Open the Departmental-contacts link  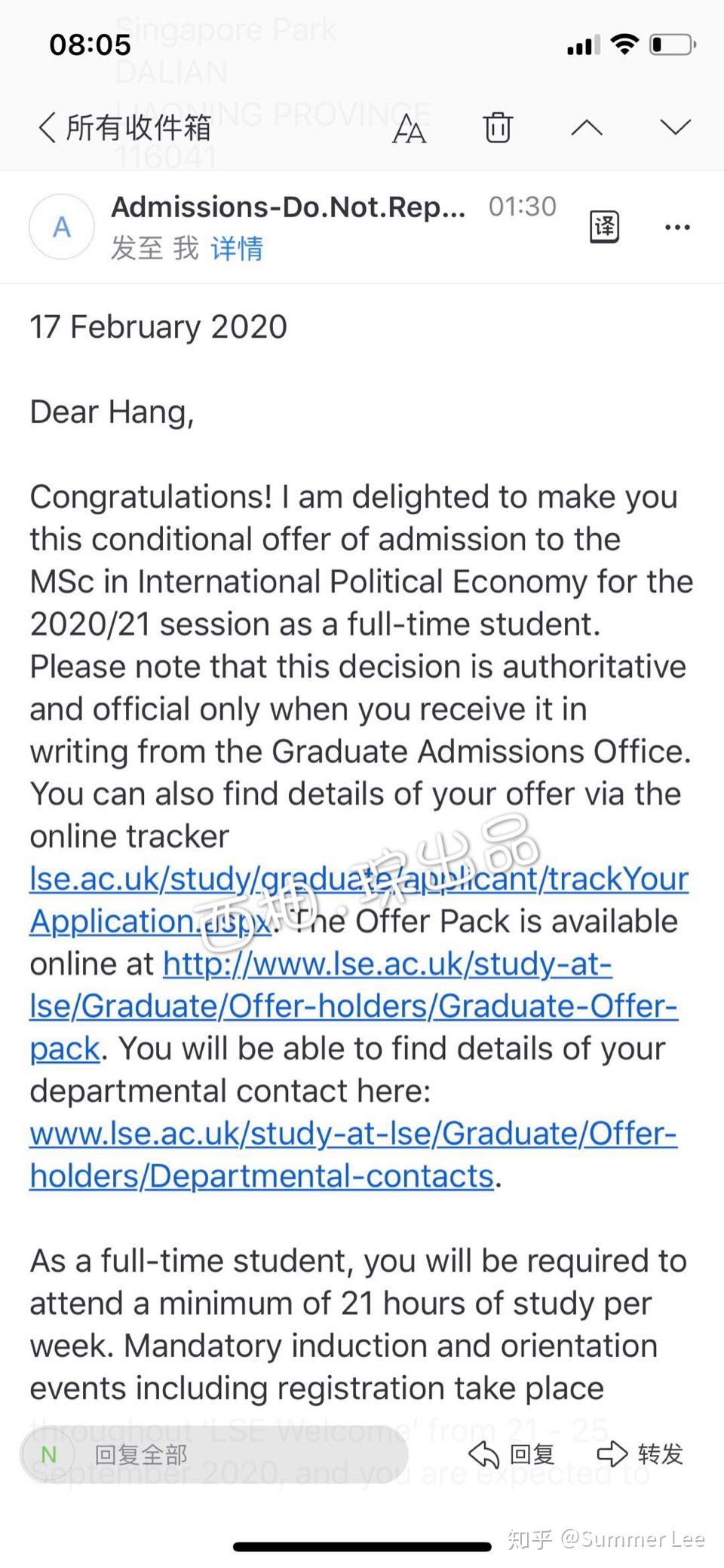pos(353,1154)
